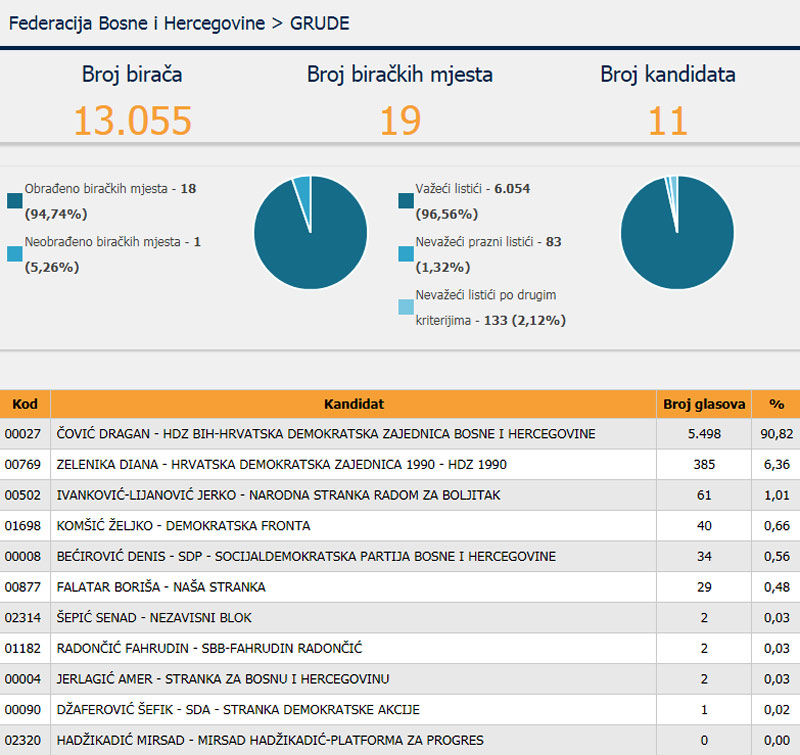The height and width of the screenshot is (755, 800).
Task: Select the IVANKOVIĆ-LIJANOVIĆ JERKO candidate row
Action: tap(400, 495)
